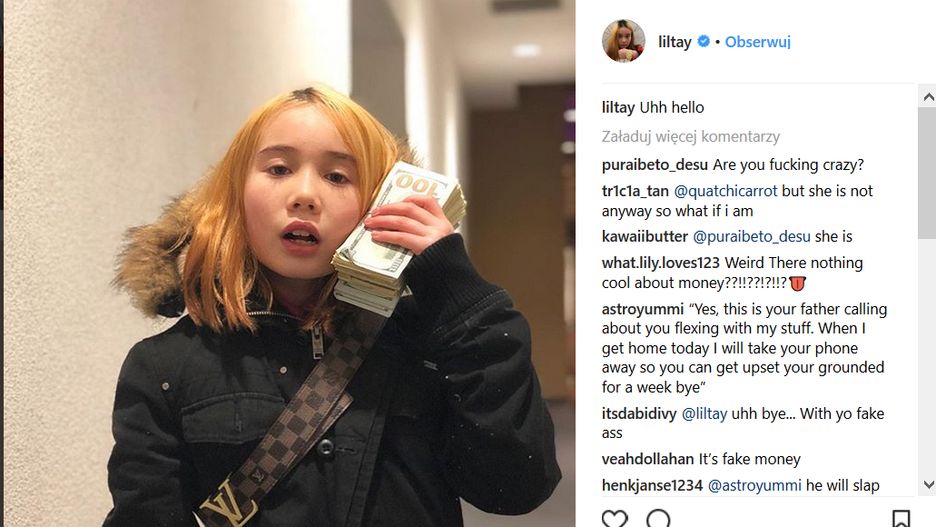
Task: Click the post photo of the money stack
Action: (x=289, y=263)
